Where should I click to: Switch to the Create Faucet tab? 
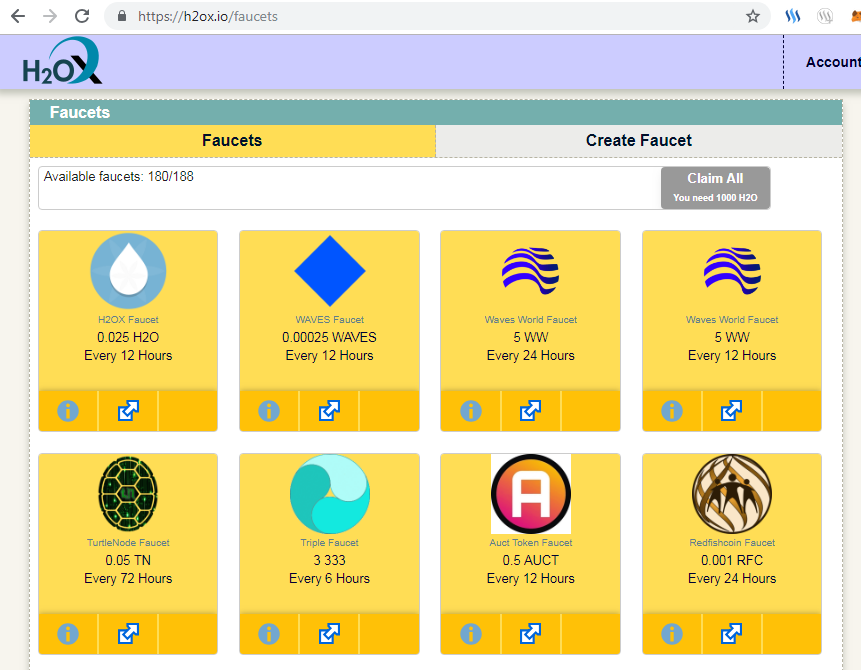[639, 141]
